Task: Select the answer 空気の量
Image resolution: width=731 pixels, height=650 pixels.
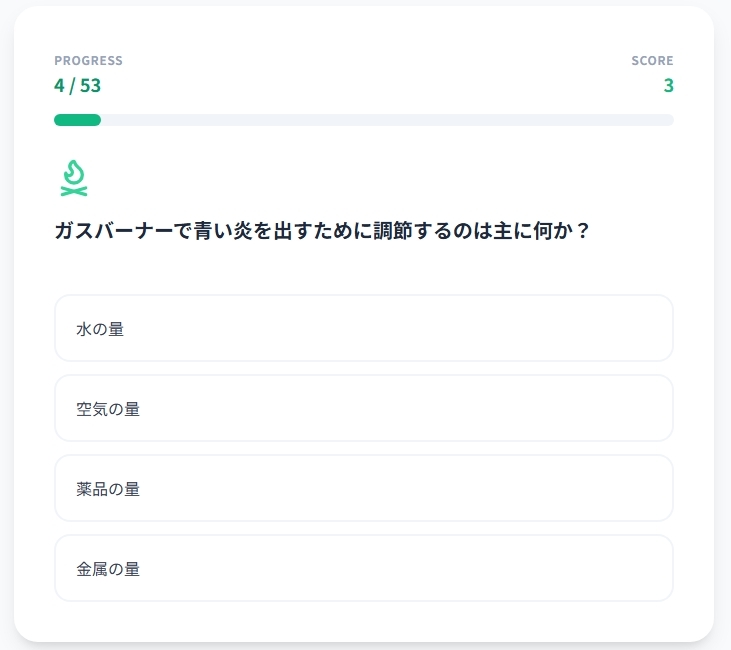Action: coord(363,408)
